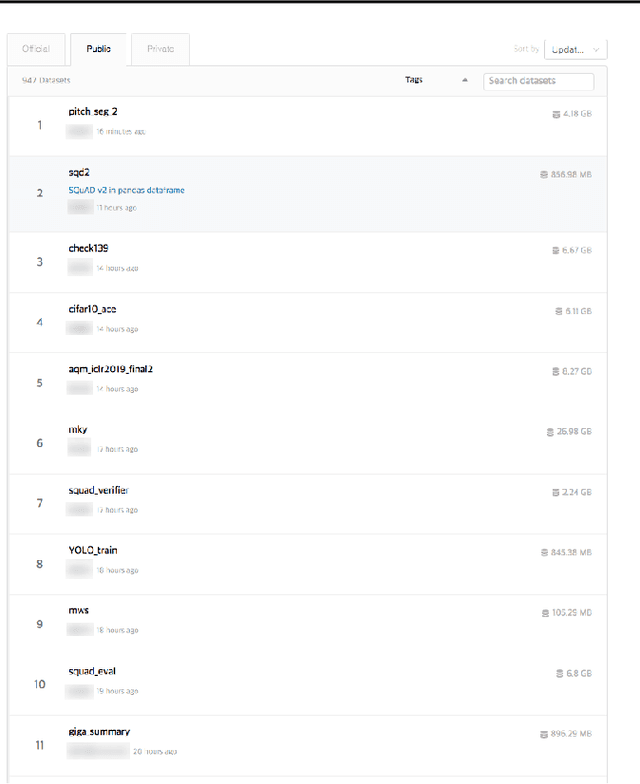This screenshot has width=640, height=784.
Task: Click storage icon for mky dataset
Action: click(x=549, y=432)
